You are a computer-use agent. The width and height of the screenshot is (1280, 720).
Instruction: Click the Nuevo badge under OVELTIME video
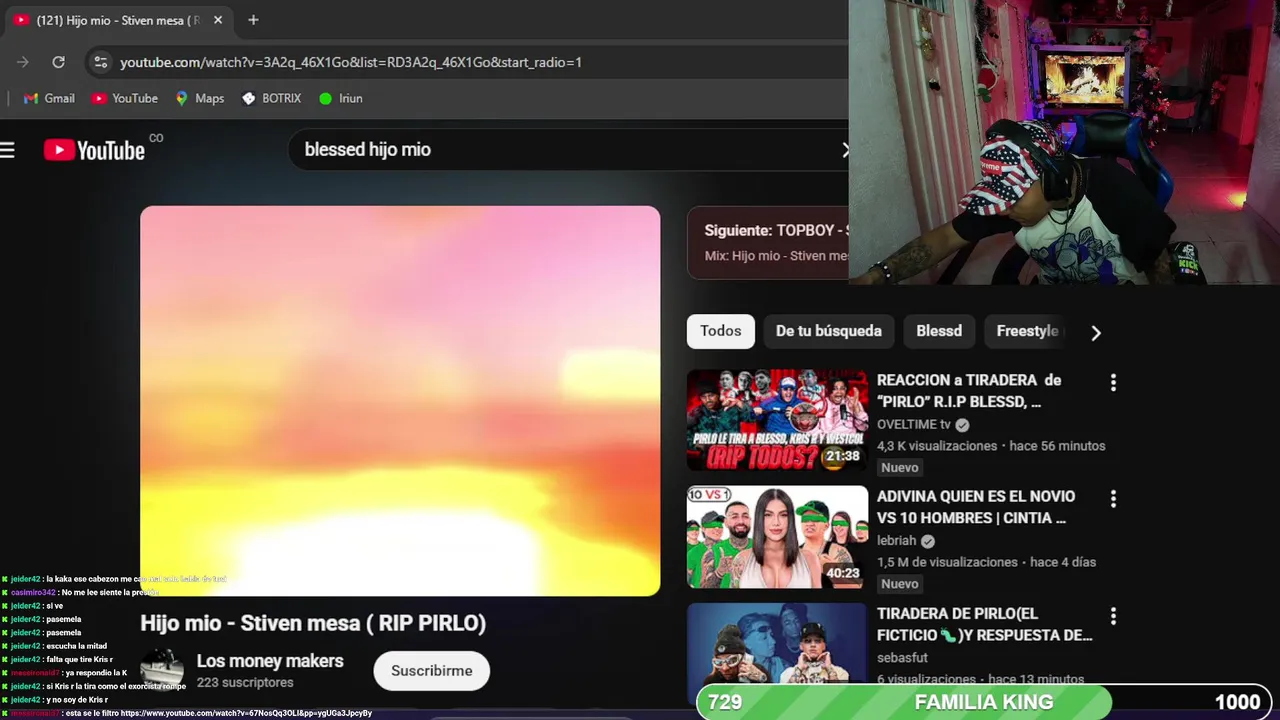coord(900,468)
